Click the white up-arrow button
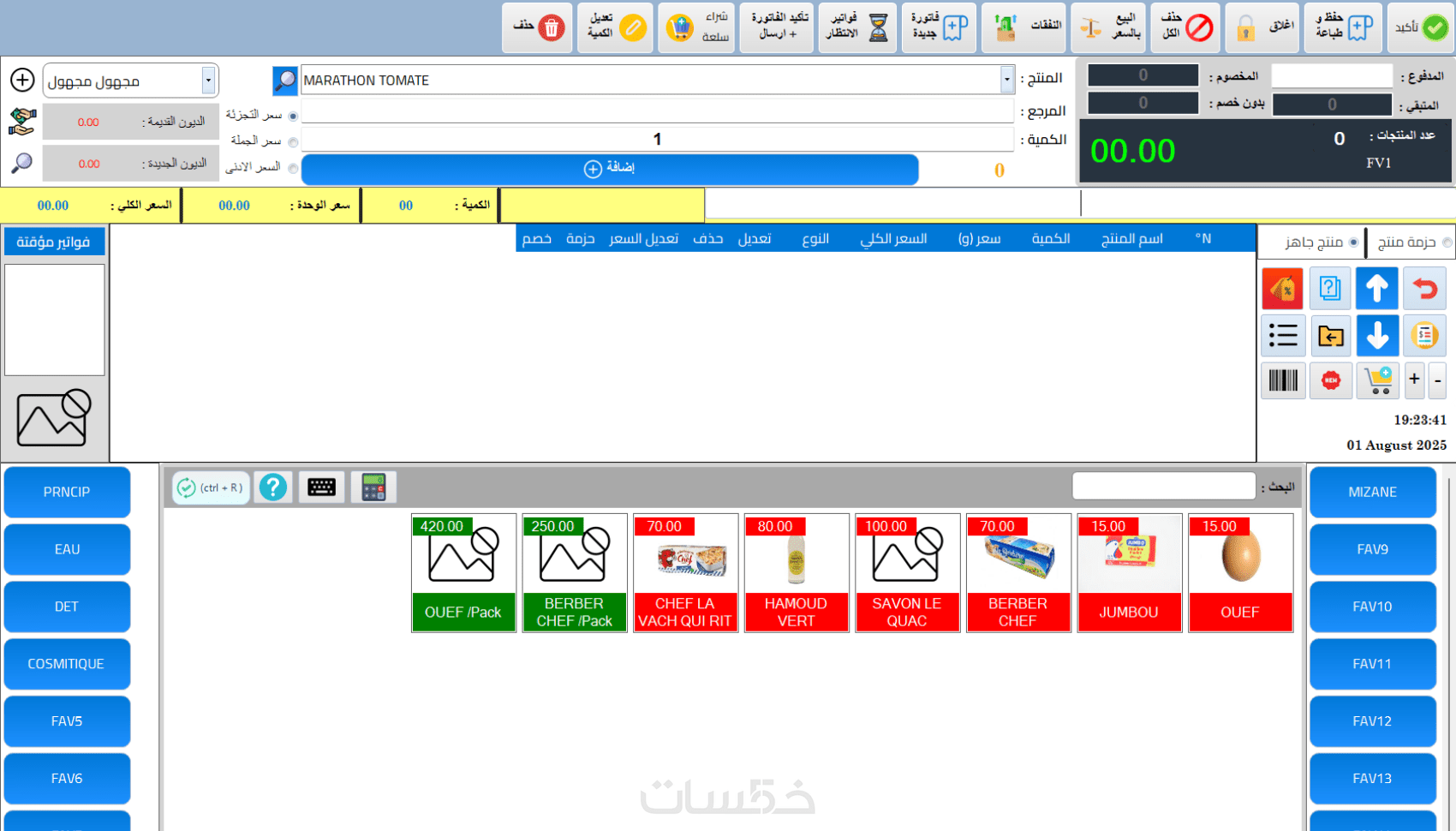The height and width of the screenshot is (831, 1456). 1377,288
